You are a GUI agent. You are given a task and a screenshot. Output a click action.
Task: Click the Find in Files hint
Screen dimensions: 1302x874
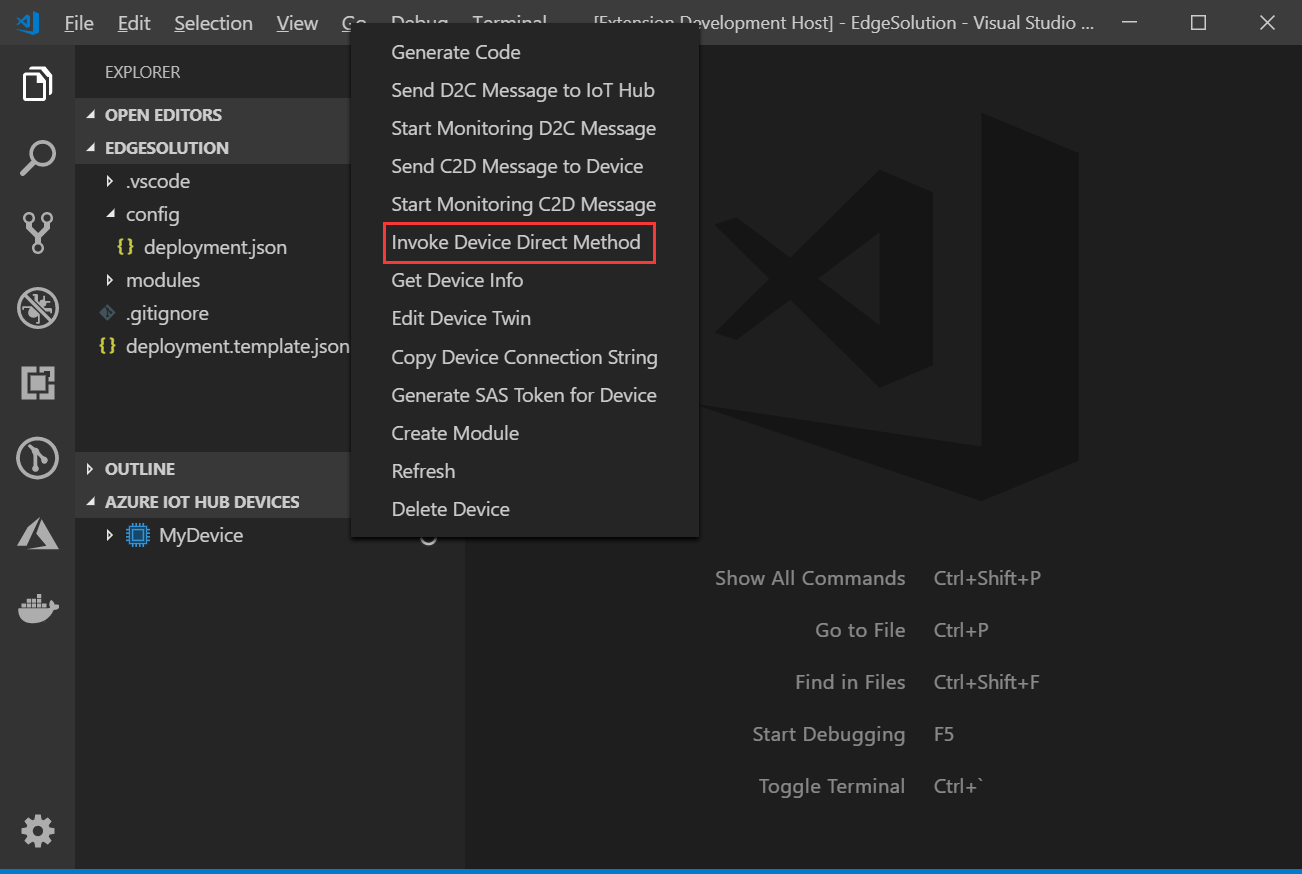coord(850,682)
